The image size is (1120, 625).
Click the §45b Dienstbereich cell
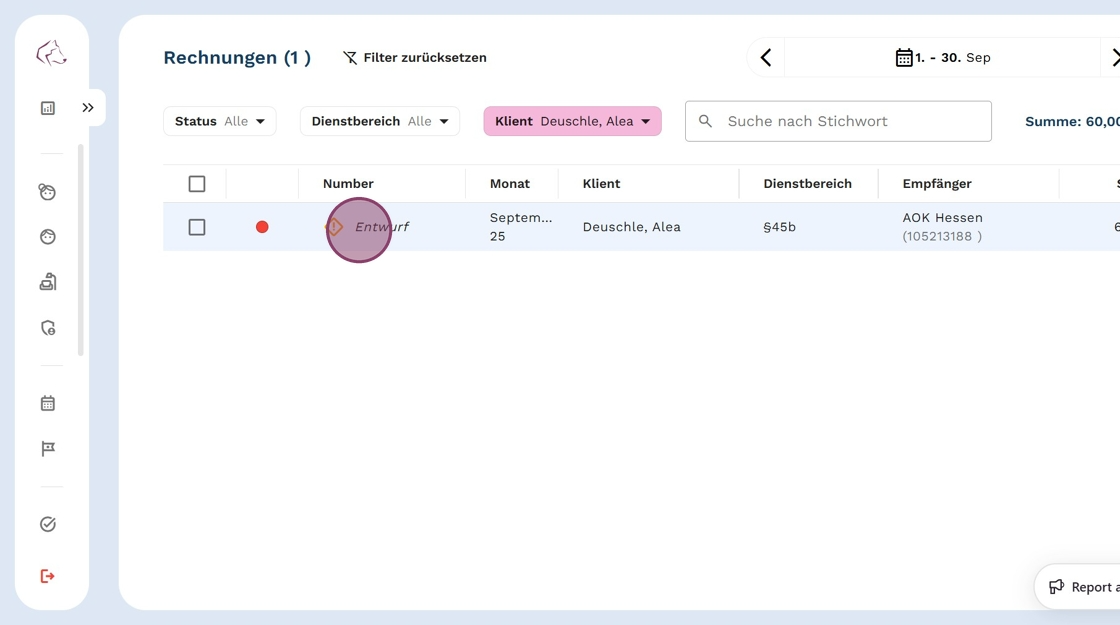click(779, 227)
